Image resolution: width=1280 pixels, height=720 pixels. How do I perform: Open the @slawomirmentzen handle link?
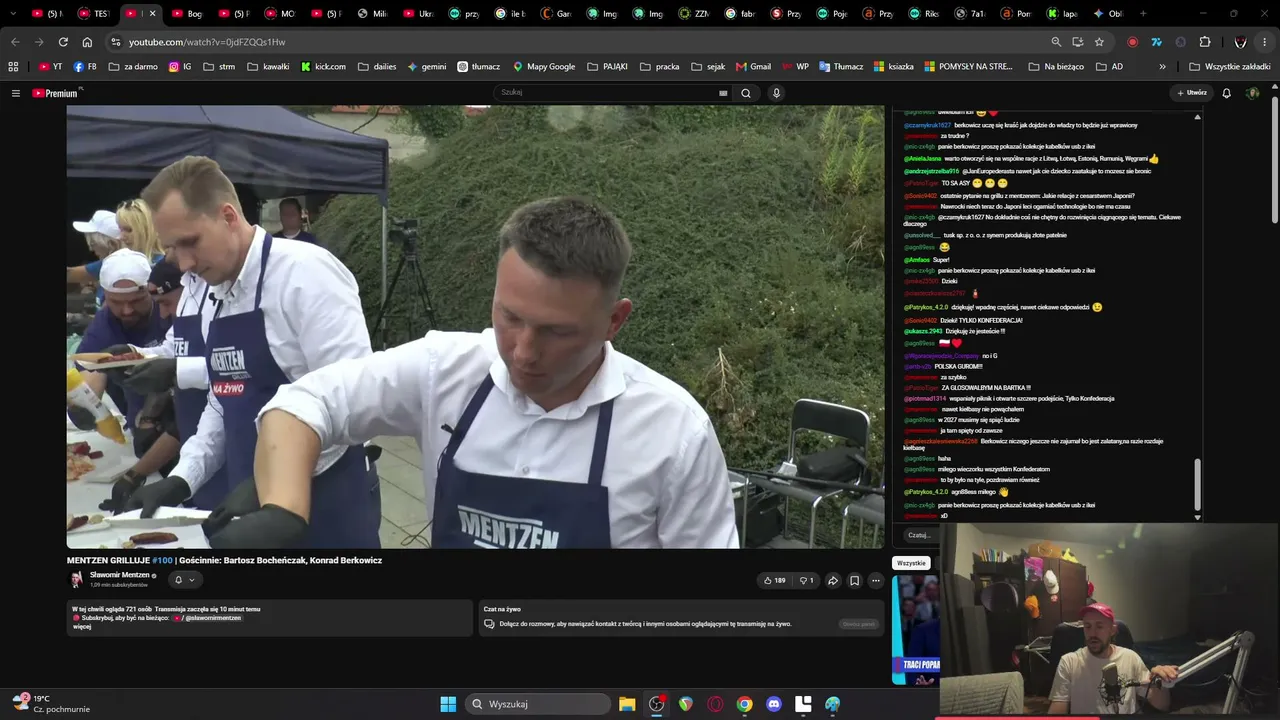click(213, 618)
